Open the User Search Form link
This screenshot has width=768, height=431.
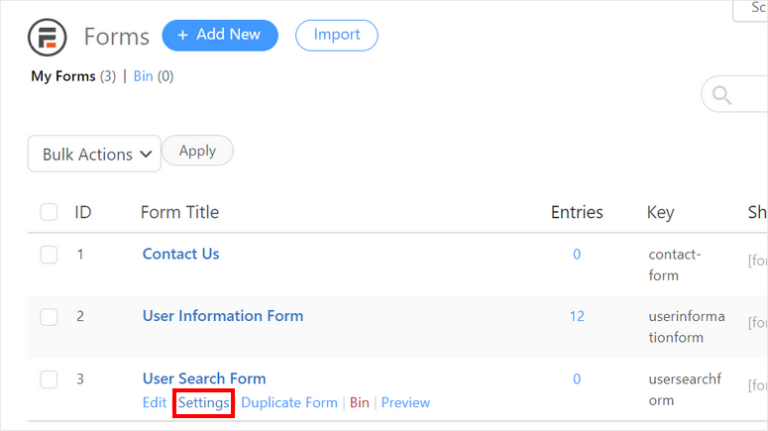(x=204, y=379)
